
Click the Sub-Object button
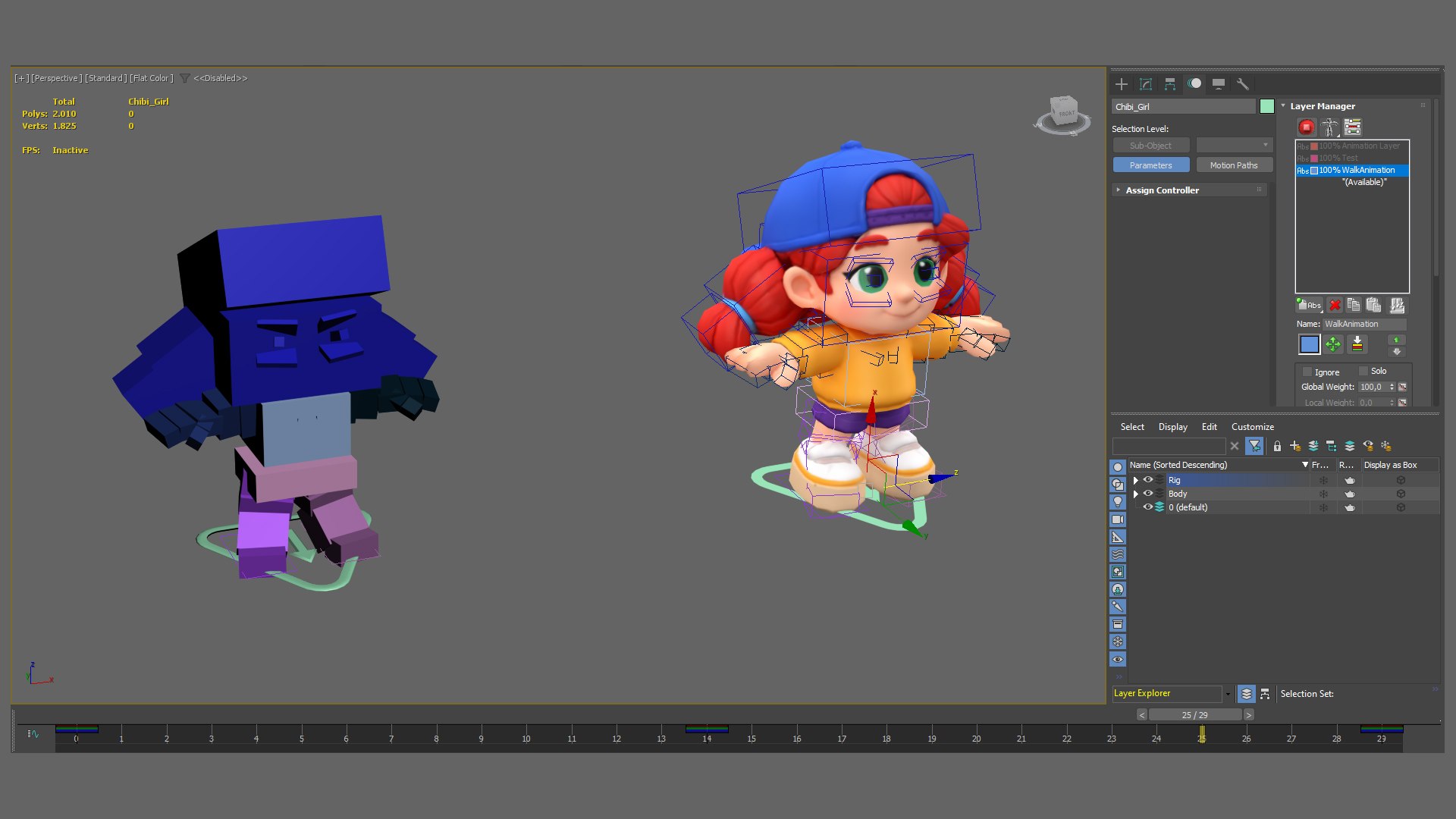coord(1150,145)
